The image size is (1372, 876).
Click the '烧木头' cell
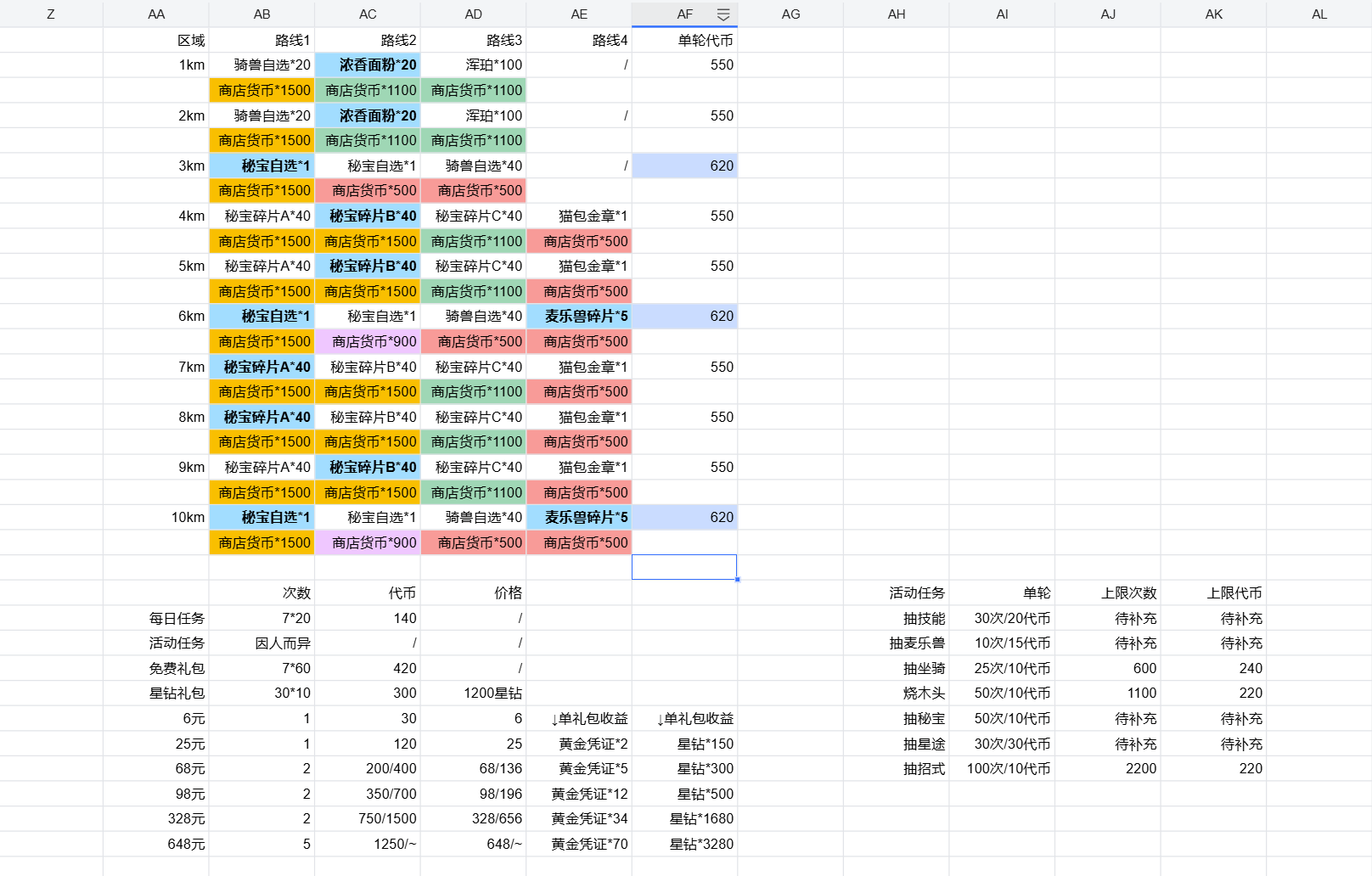[897, 693]
